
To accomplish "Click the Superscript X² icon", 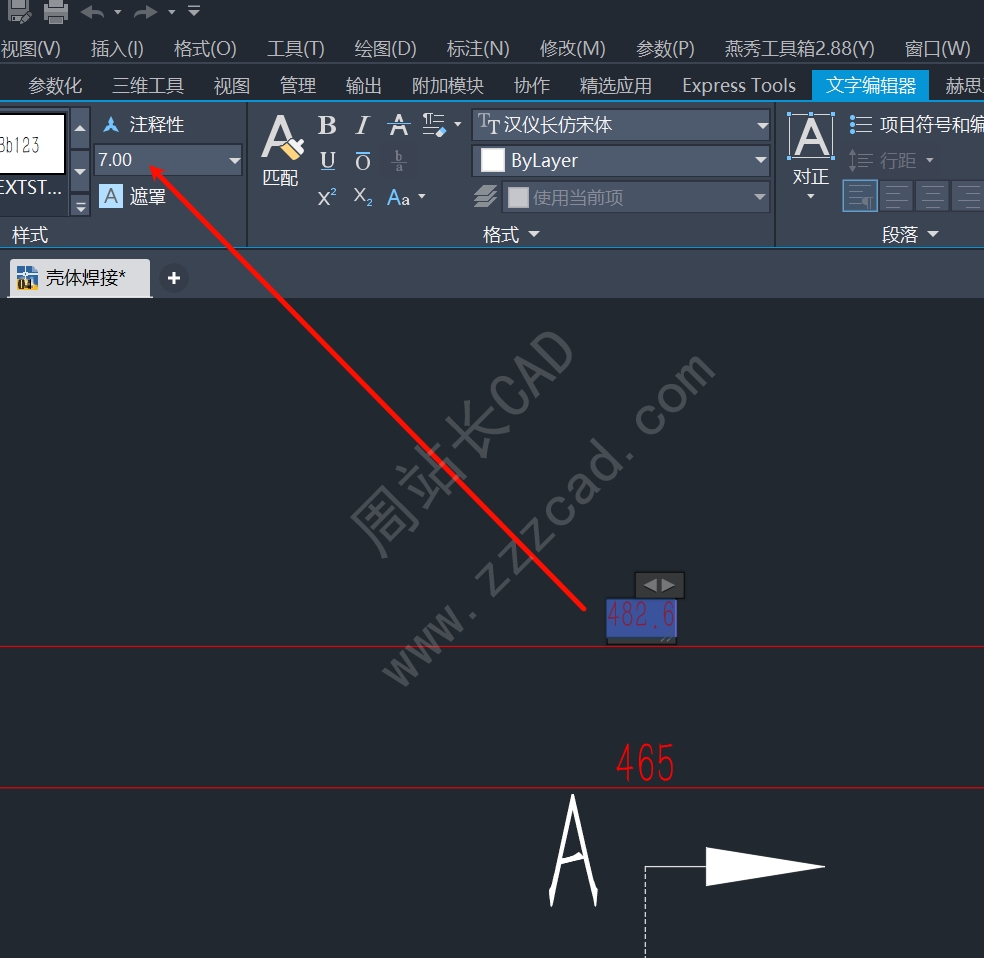I will coord(327,197).
